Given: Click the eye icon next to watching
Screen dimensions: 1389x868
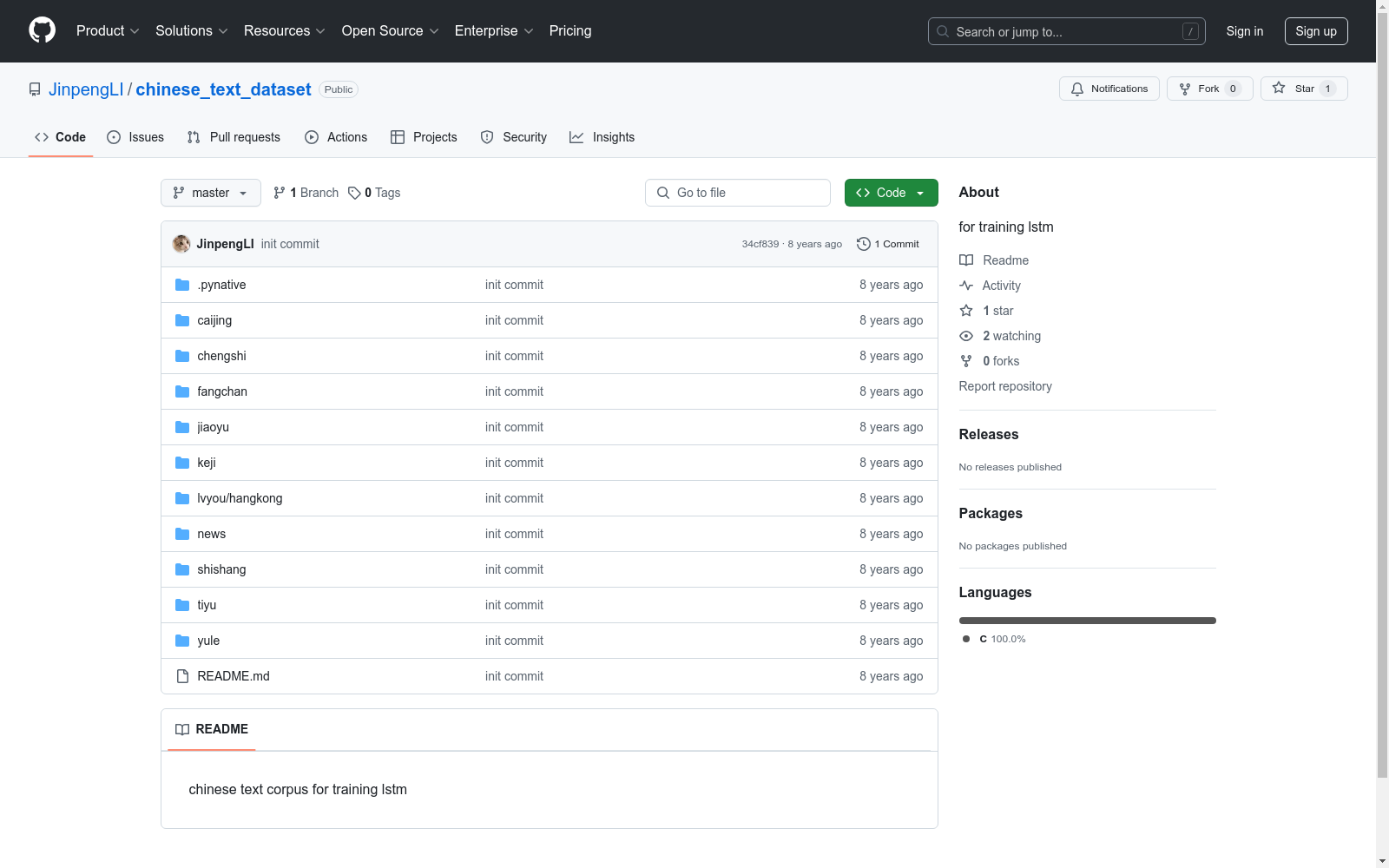Looking at the screenshot, I should pyautogui.click(x=966, y=336).
